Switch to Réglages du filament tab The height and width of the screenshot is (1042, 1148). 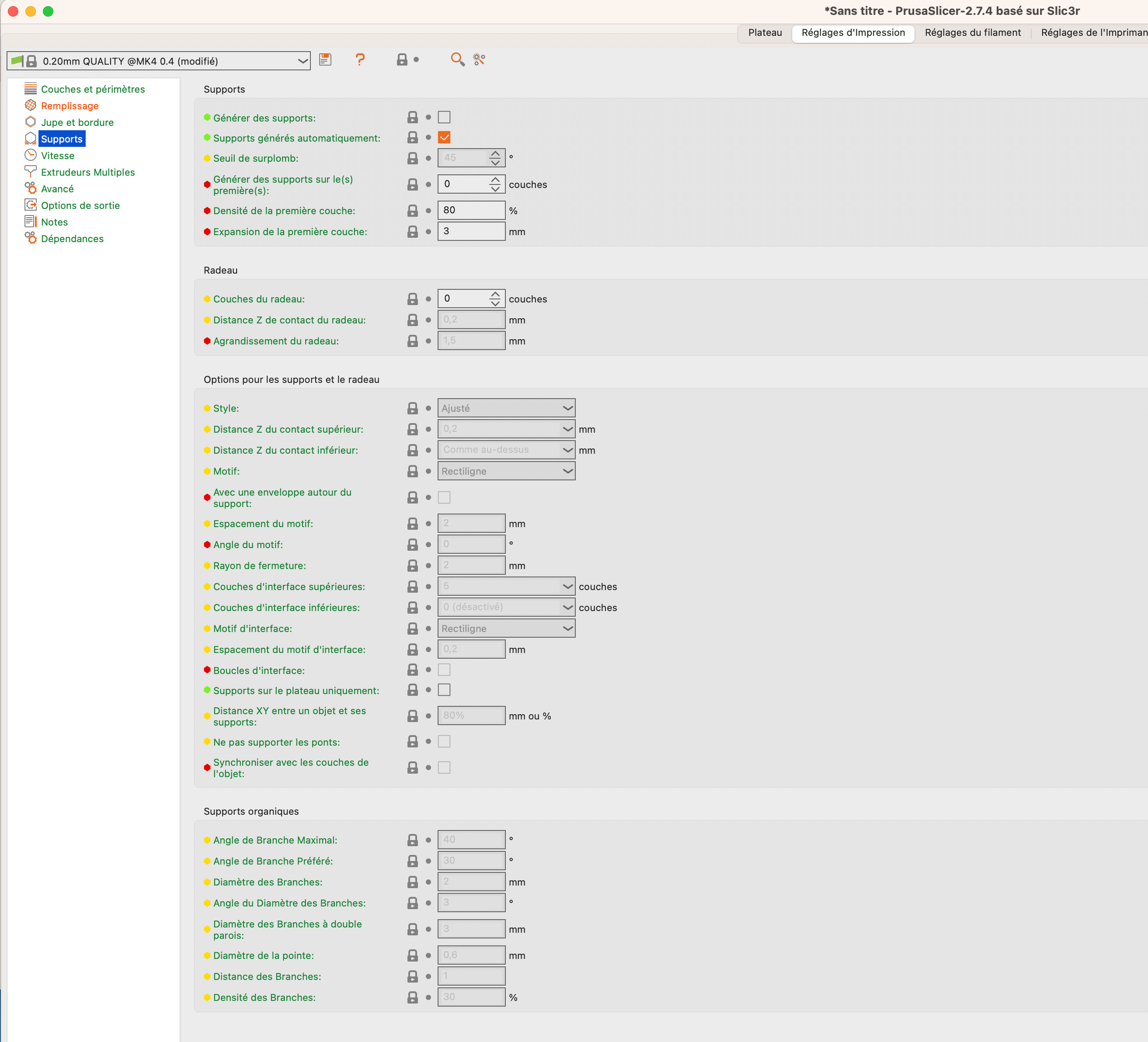[973, 32]
